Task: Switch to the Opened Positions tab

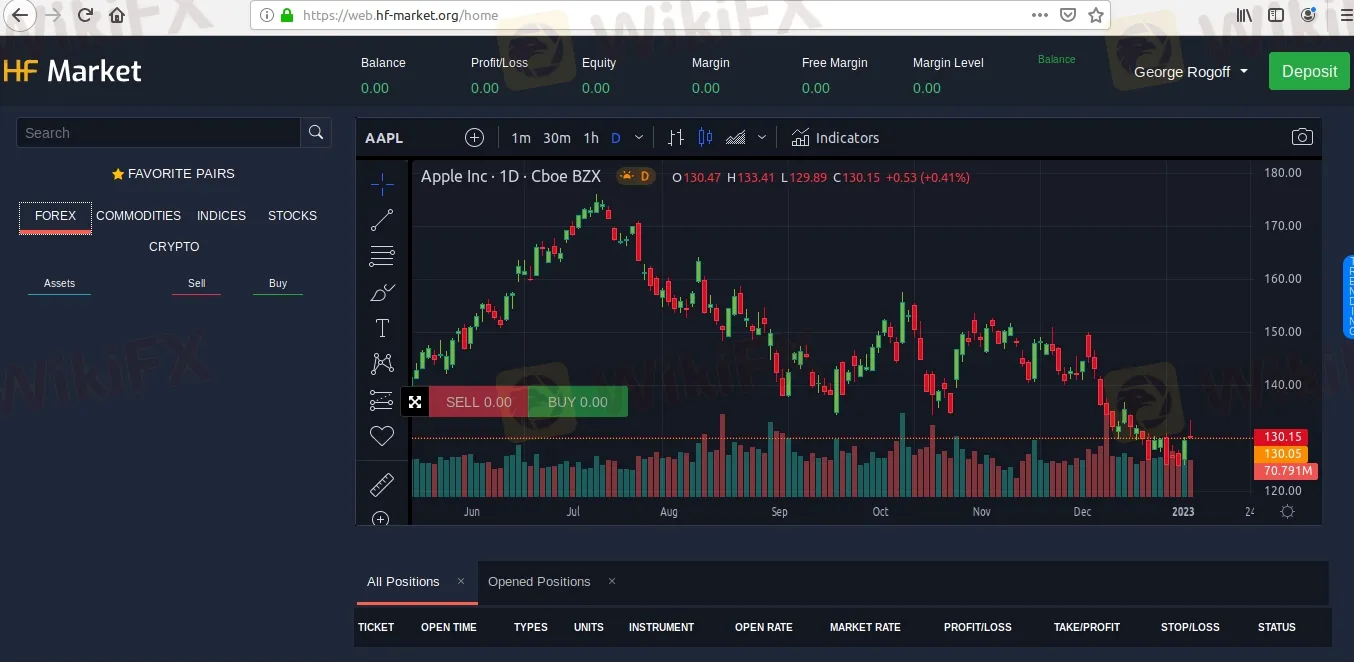Action: click(x=539, y=582)
